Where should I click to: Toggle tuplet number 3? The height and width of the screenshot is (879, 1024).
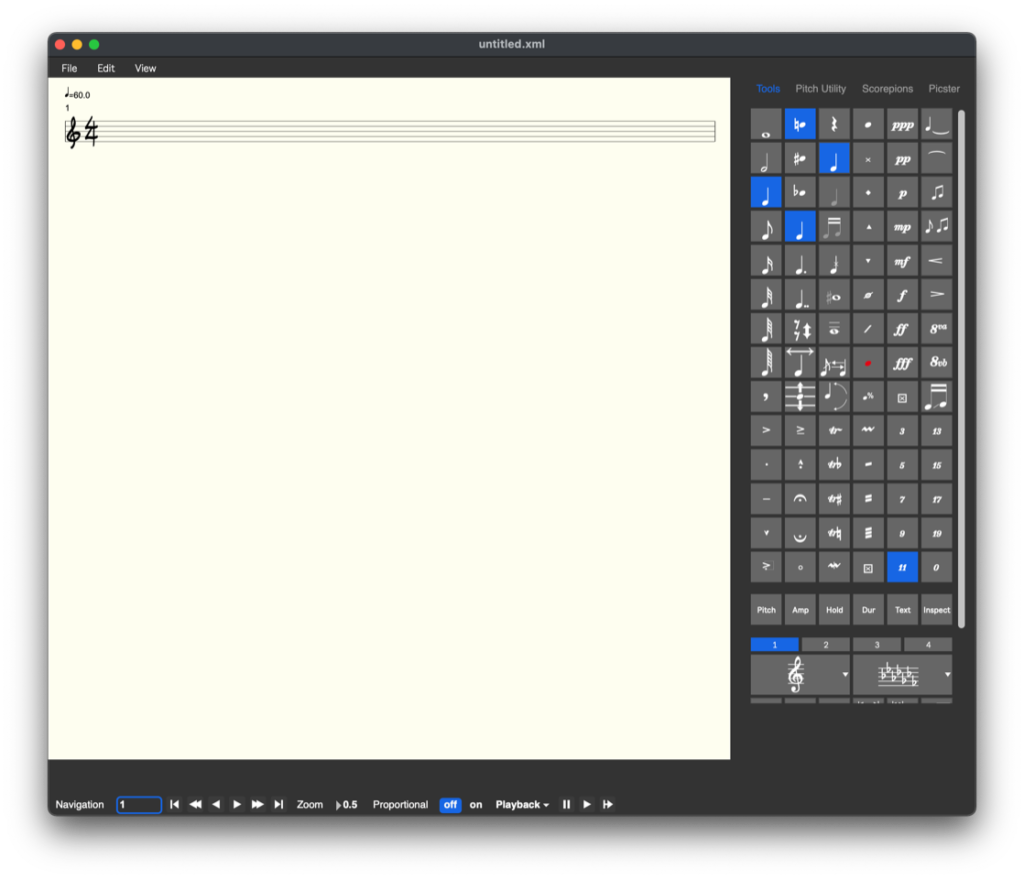pyautogui.click(x=902, y=430)
